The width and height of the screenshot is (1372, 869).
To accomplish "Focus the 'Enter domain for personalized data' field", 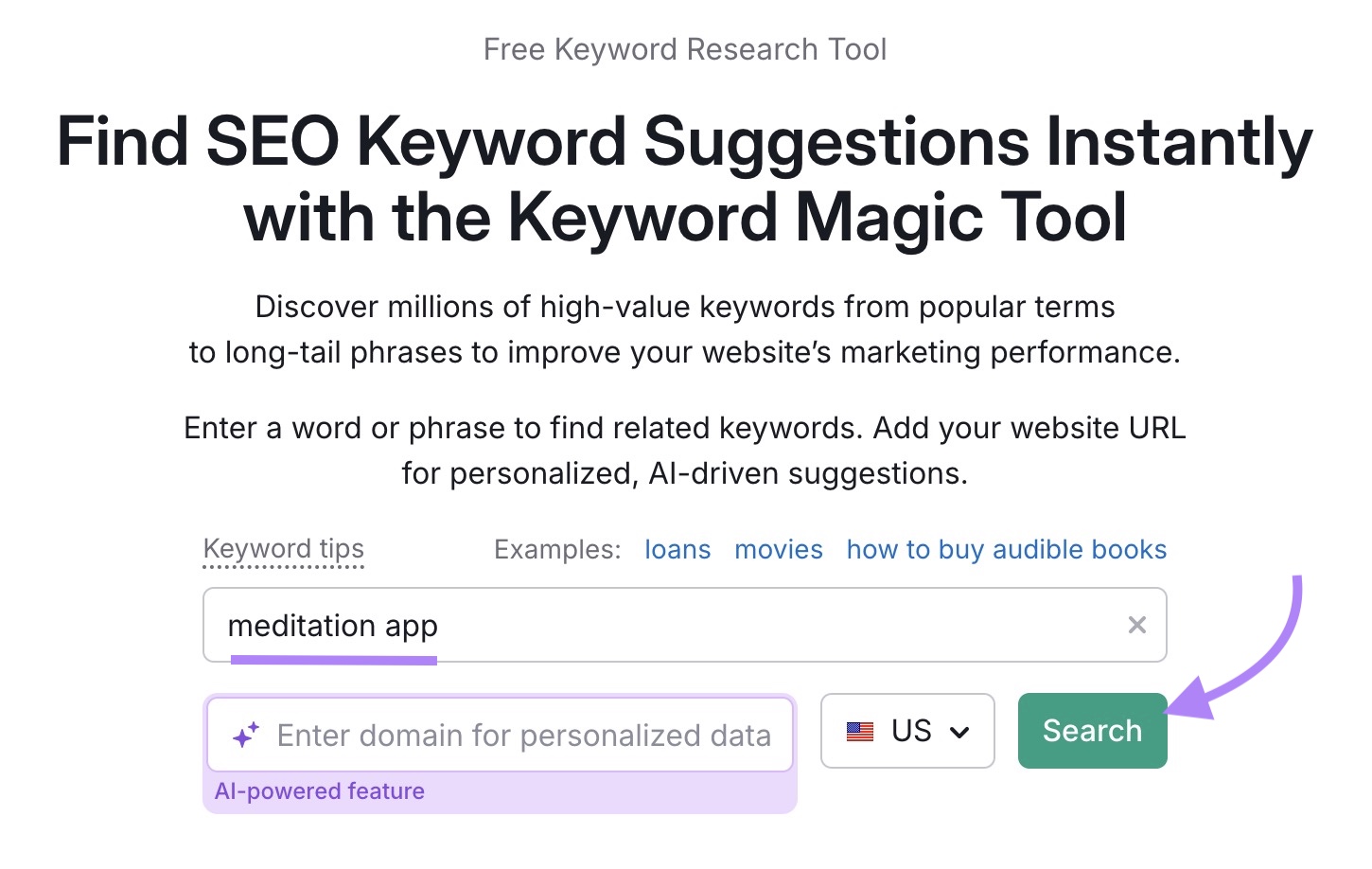I will [x=500, y=735].
